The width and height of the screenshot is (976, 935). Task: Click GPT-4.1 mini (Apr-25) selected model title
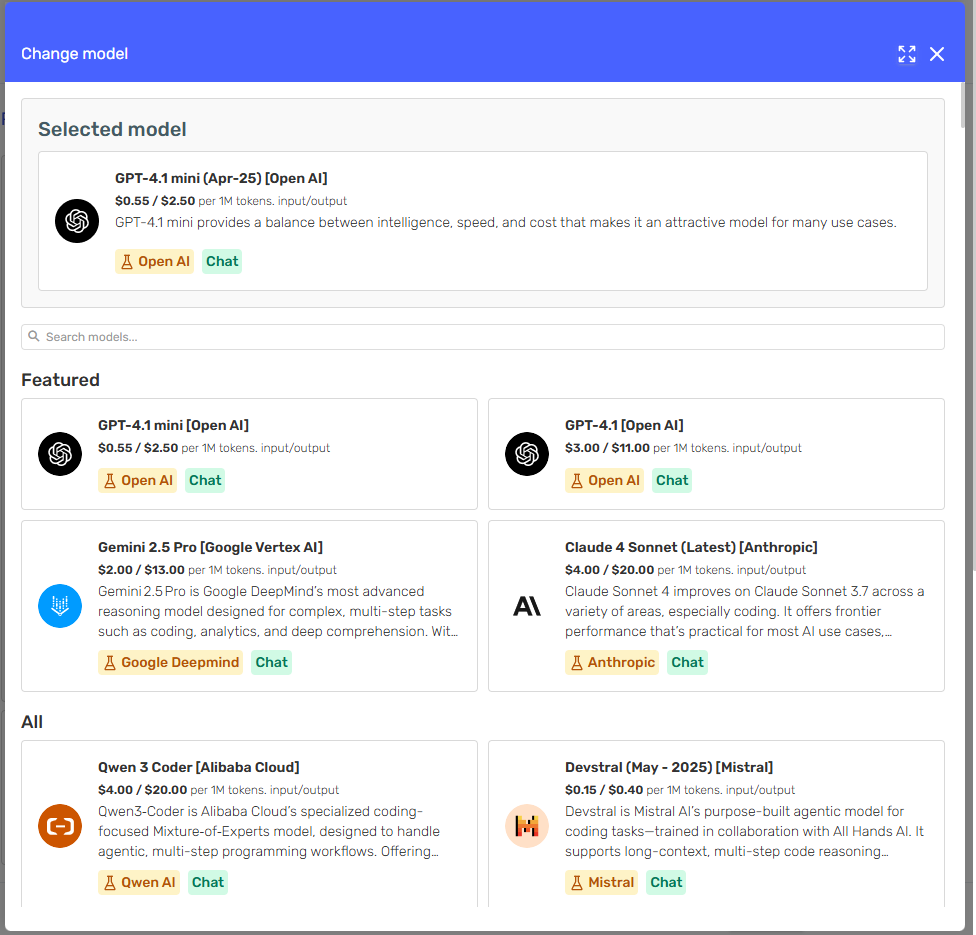pos(221,178)
